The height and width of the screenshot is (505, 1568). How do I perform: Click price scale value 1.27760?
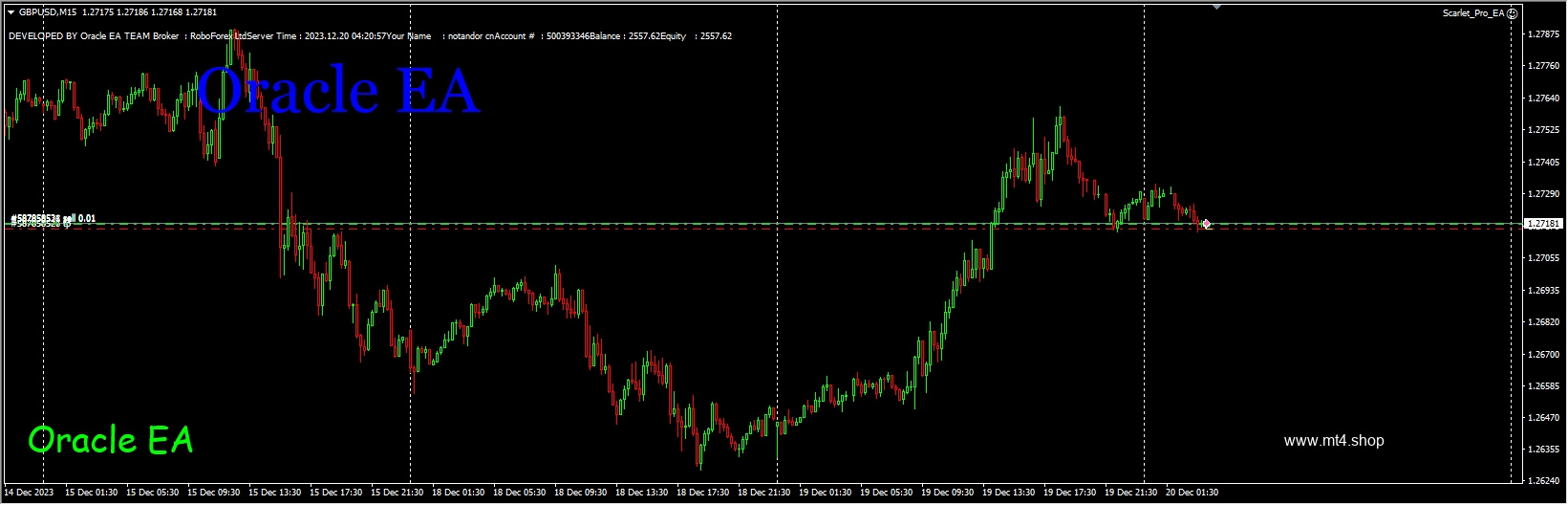pos(1544,66)
